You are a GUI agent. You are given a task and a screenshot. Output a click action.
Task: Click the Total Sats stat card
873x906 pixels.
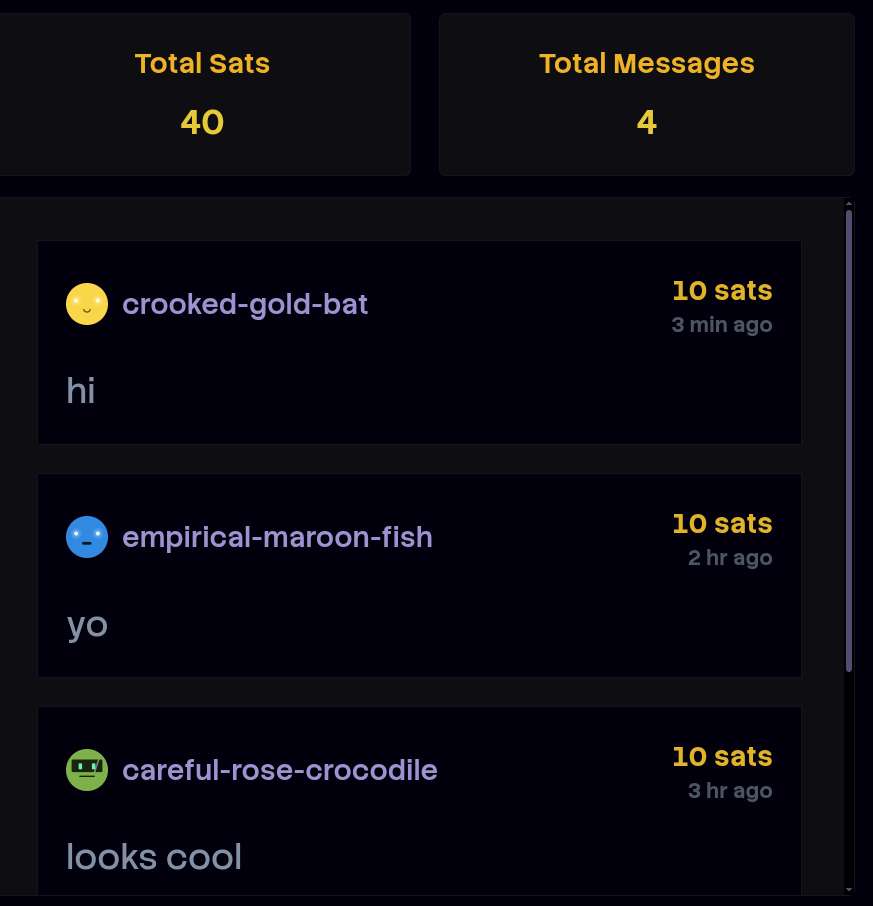click(x=202, y=95)
